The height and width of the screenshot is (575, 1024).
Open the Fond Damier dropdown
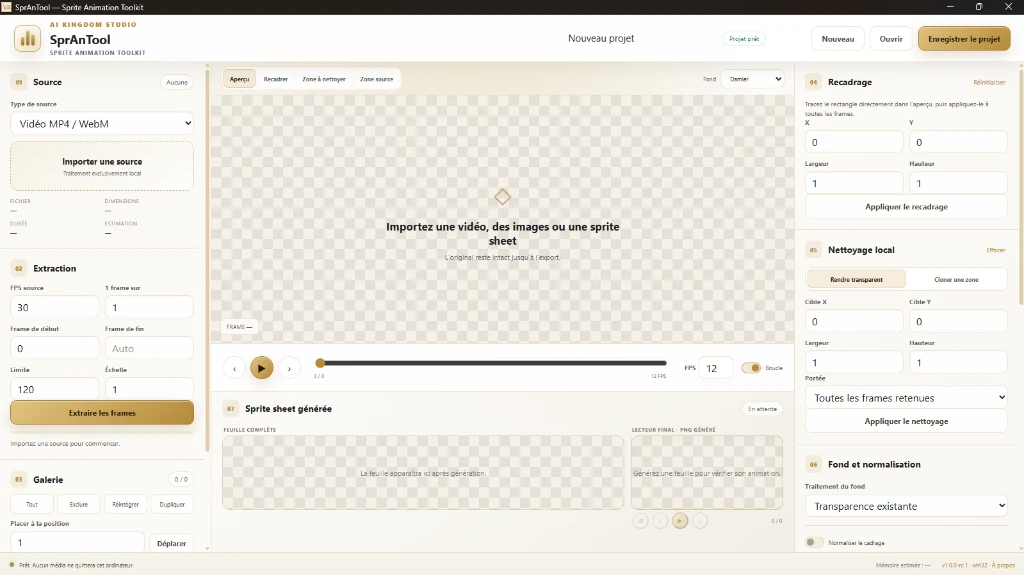pyautogui.click(x=754, y=79)
